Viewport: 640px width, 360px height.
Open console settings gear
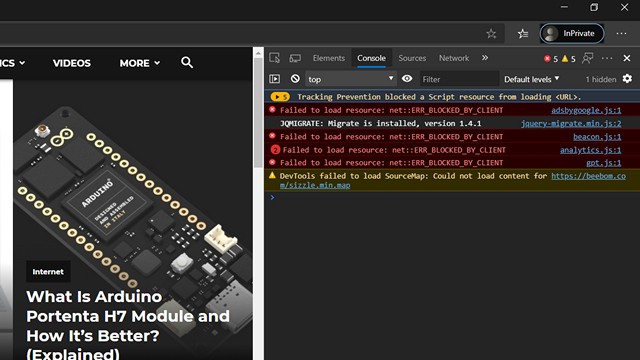[627, 78]
